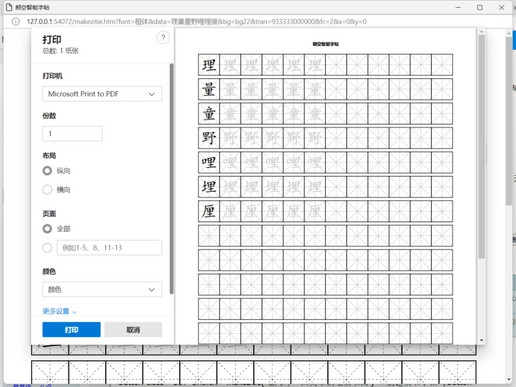The height and width of the screenshot is (387, 516).
Task: Select the 全部 all pages option
Action: point(47,229)
